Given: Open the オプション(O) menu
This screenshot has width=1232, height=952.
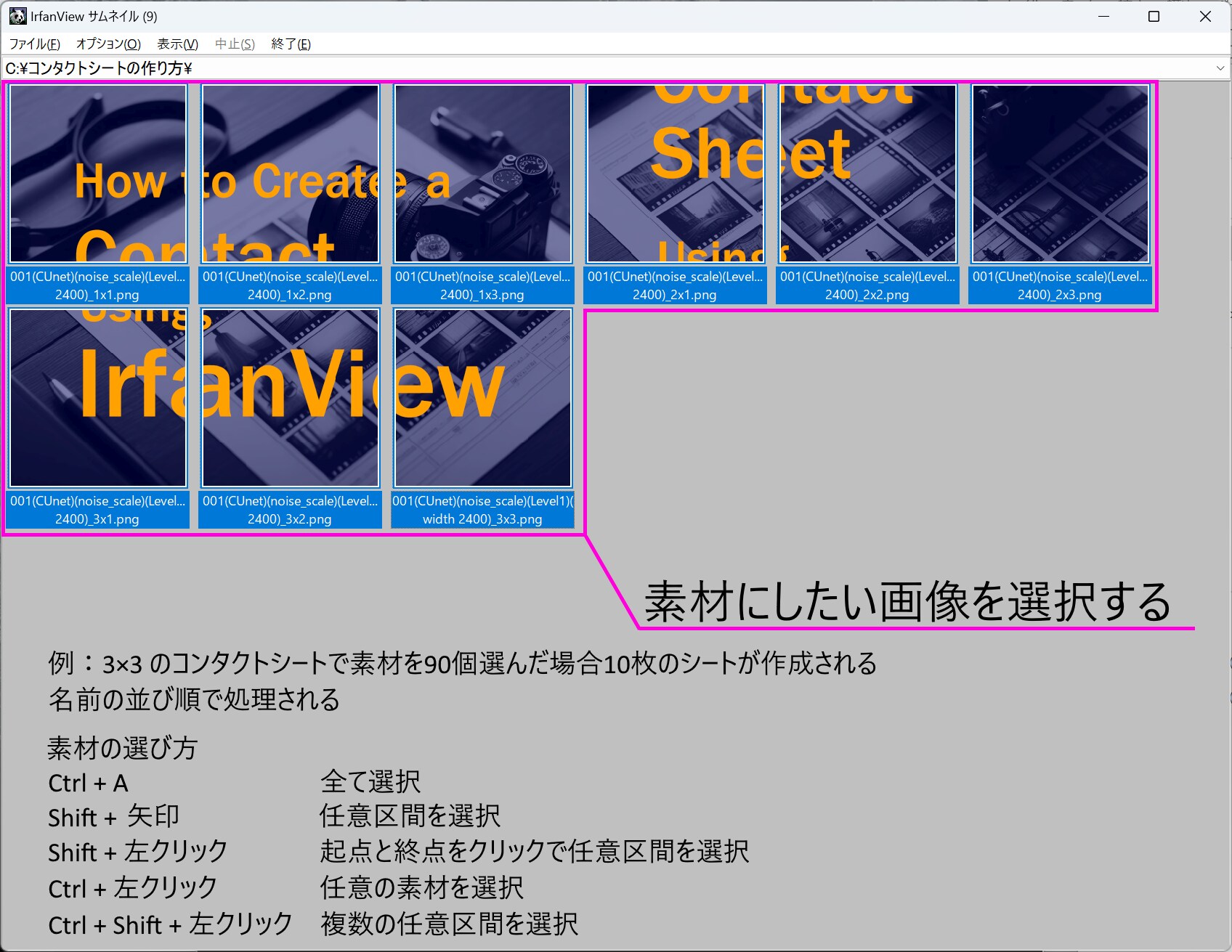Looking at the screenshot, I should pyautogui.click(x=108, y=44).
